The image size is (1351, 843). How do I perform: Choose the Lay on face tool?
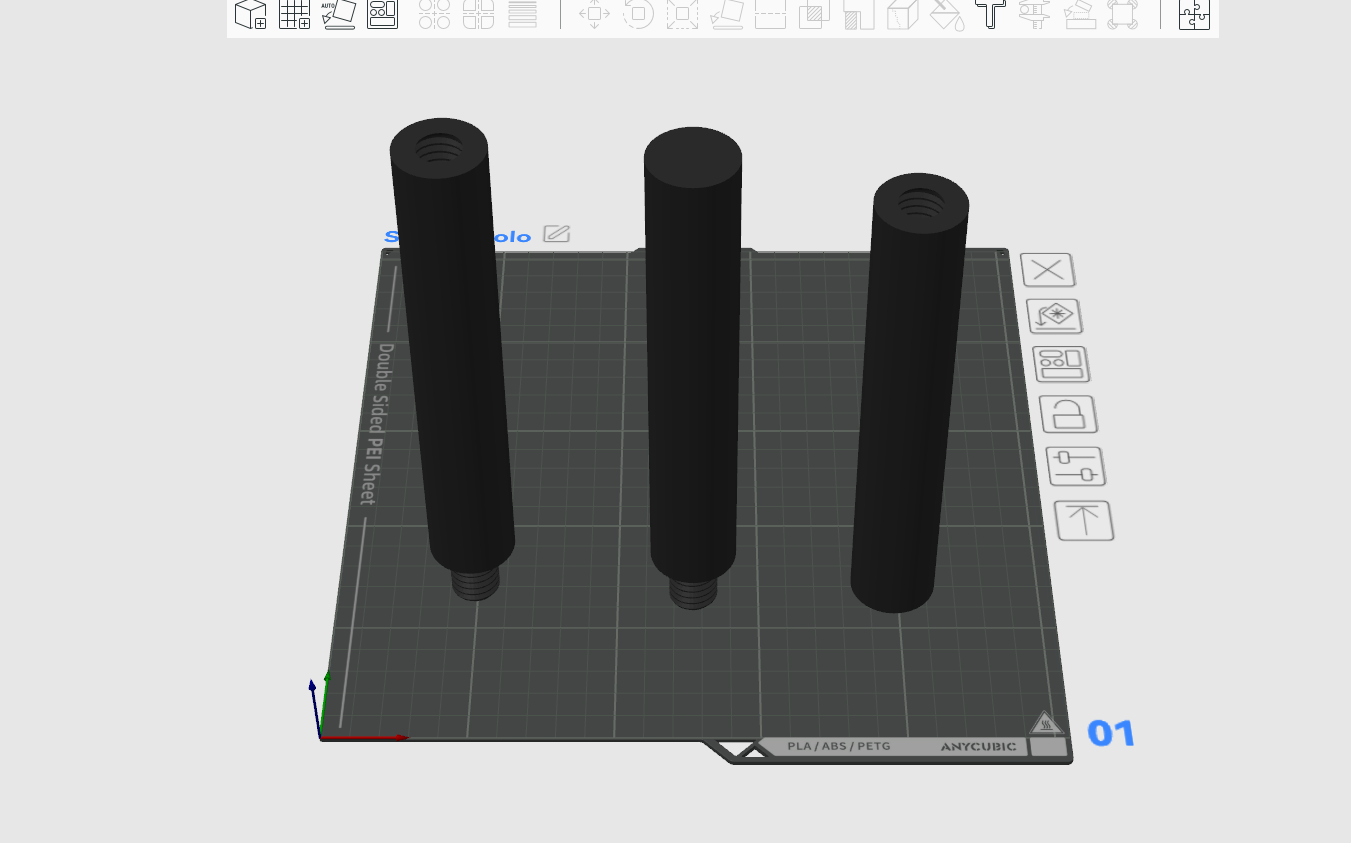tap(727, 14)
